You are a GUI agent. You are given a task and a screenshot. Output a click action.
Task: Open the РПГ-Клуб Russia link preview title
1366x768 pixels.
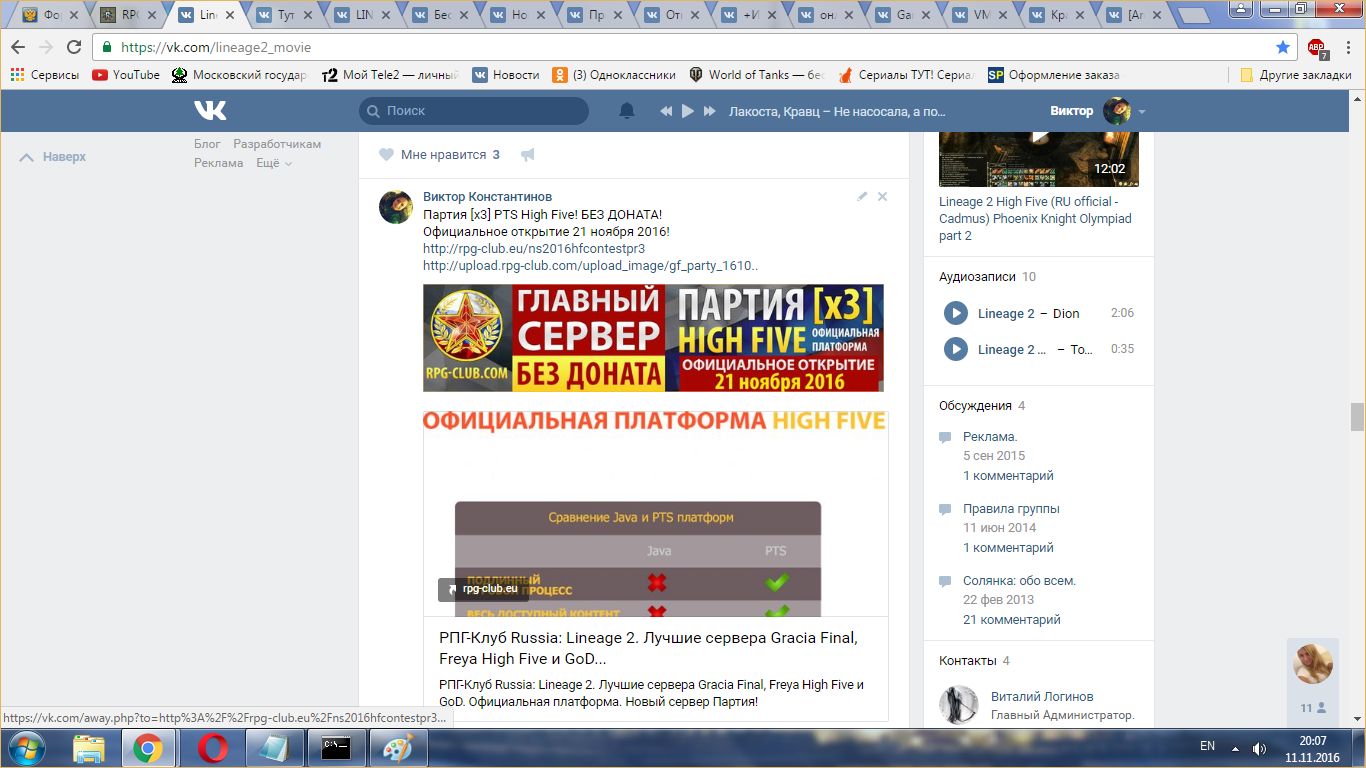click(x=648, y=649)
